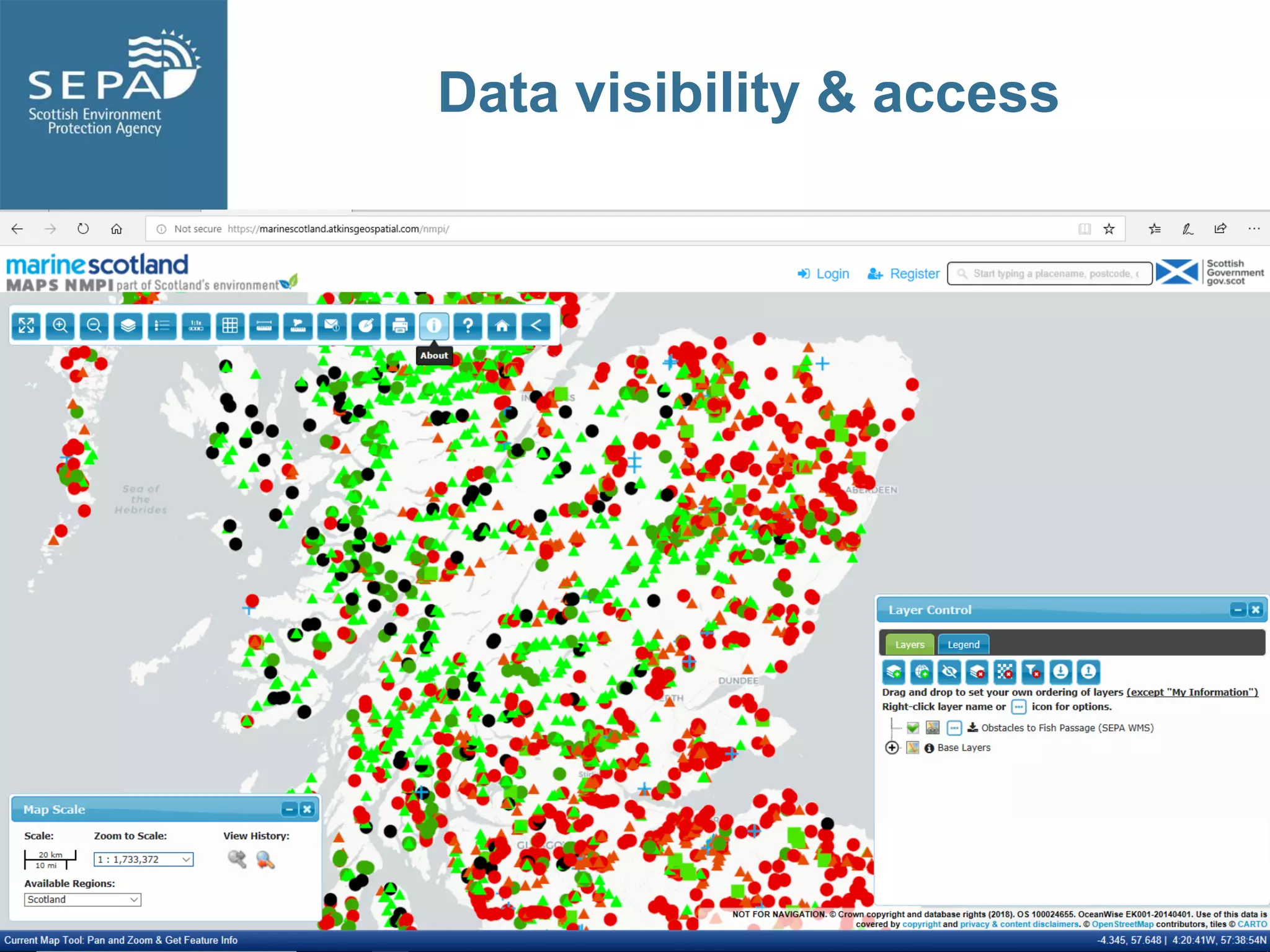Screen dimensions: 1270x952
Task: Click the remove all filters icon
Action: 1032,671
